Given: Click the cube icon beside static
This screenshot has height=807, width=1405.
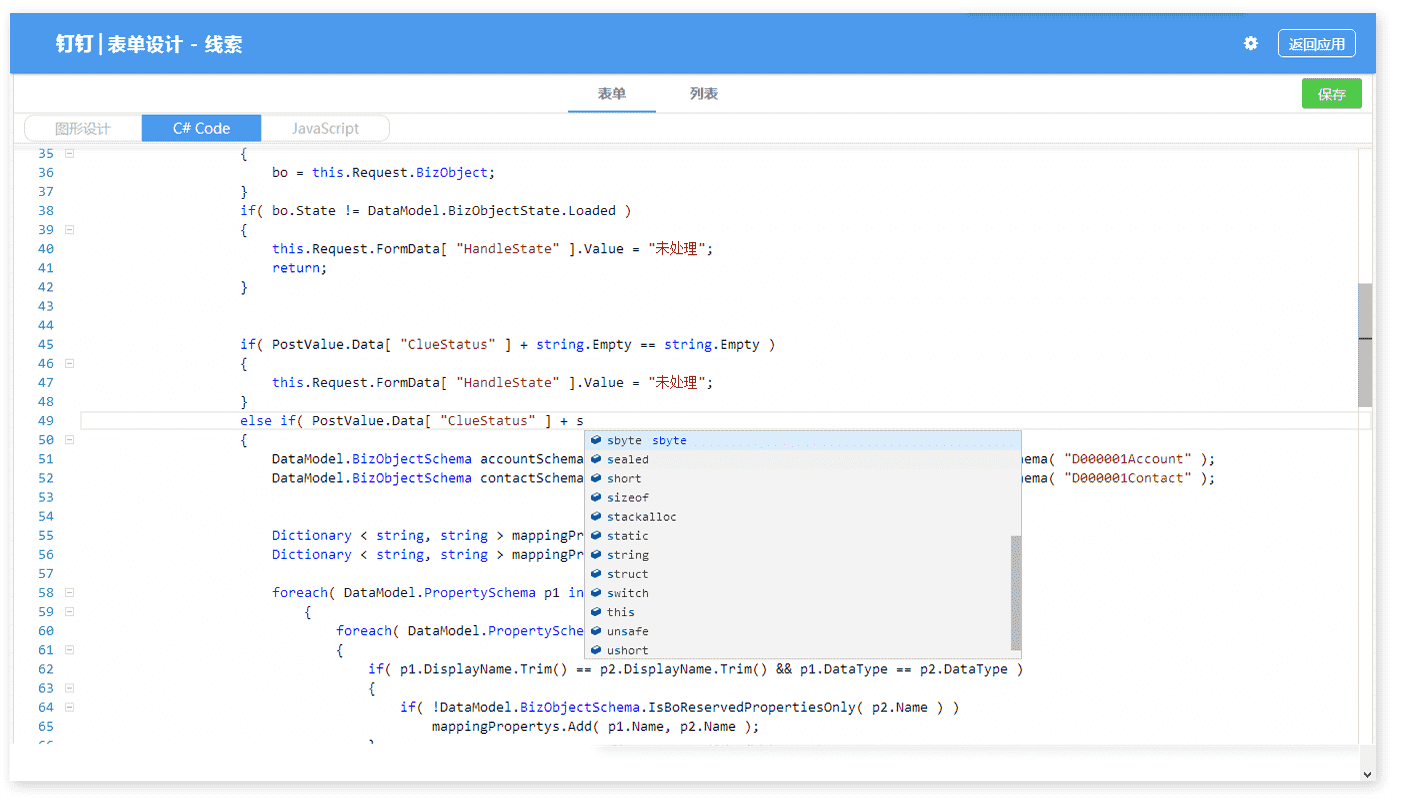Looking at the screenshot, I should [x=596, y=536].
